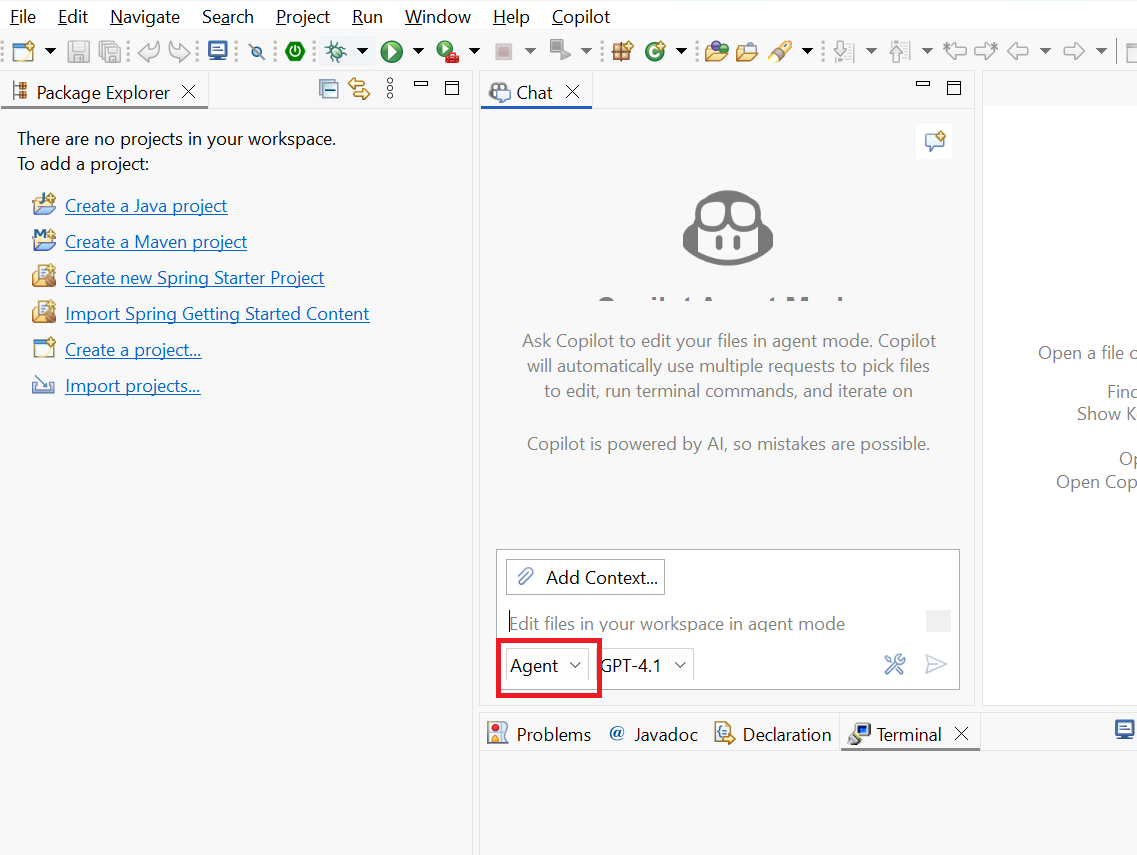
Task: Open the new chat icon in Chat panel
Action: [x=934, y=141]
